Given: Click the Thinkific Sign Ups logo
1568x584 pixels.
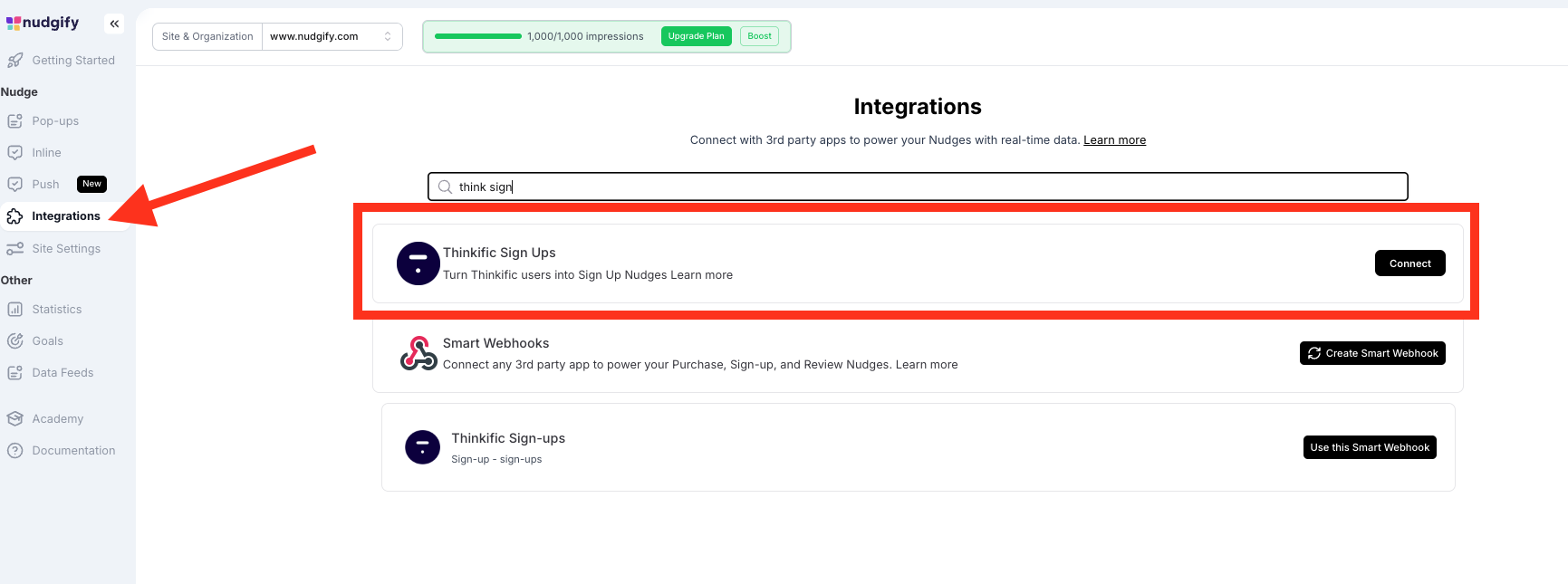Looking at the screenshot, I should pos(418,263).
